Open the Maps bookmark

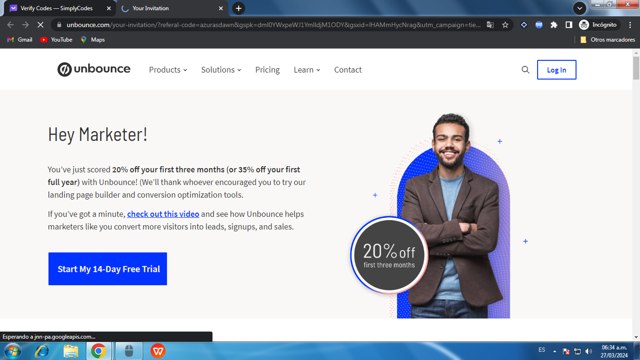coord(93,40)
